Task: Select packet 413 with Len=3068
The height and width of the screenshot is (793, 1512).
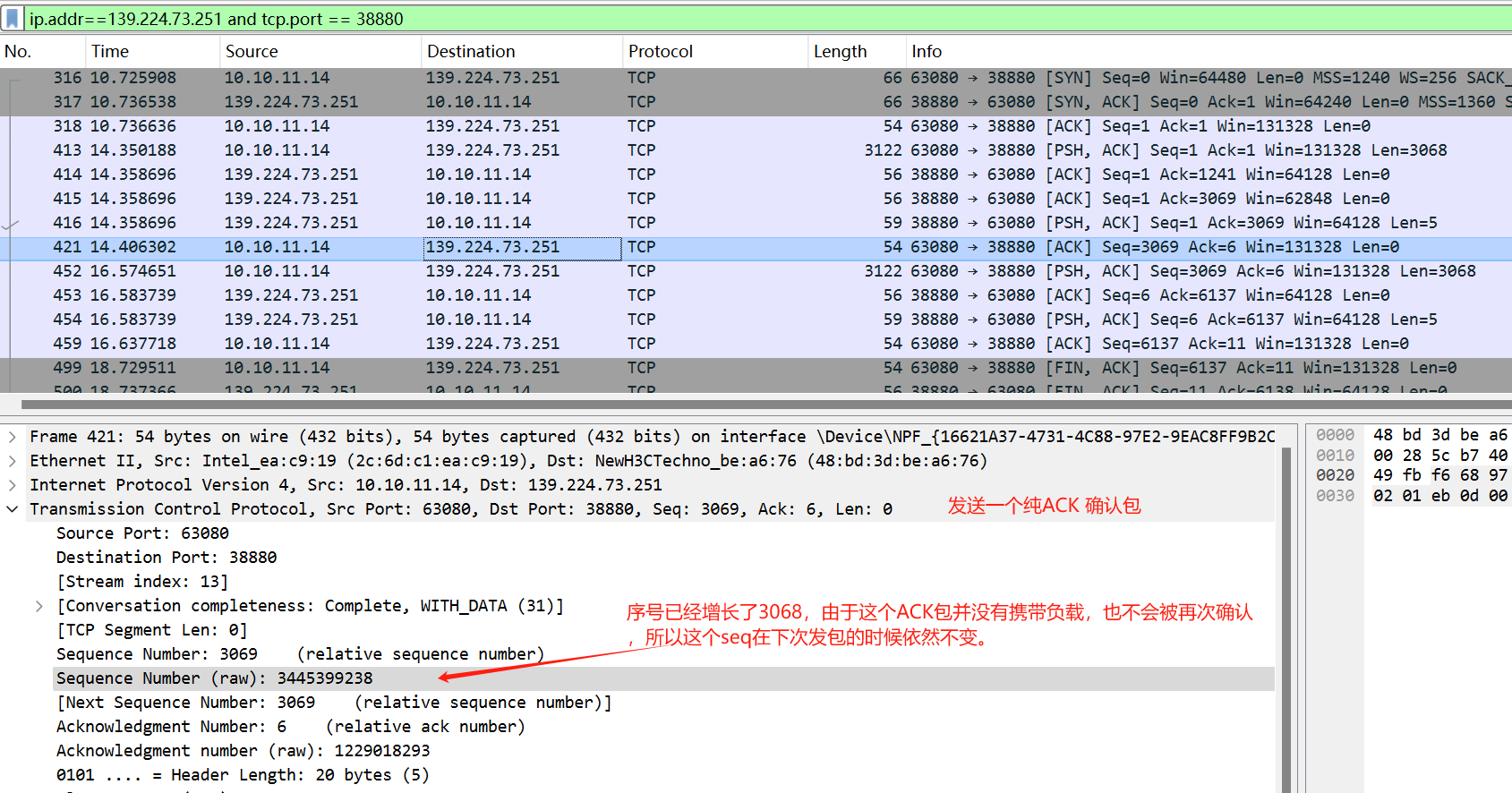Action: (756, 150)
